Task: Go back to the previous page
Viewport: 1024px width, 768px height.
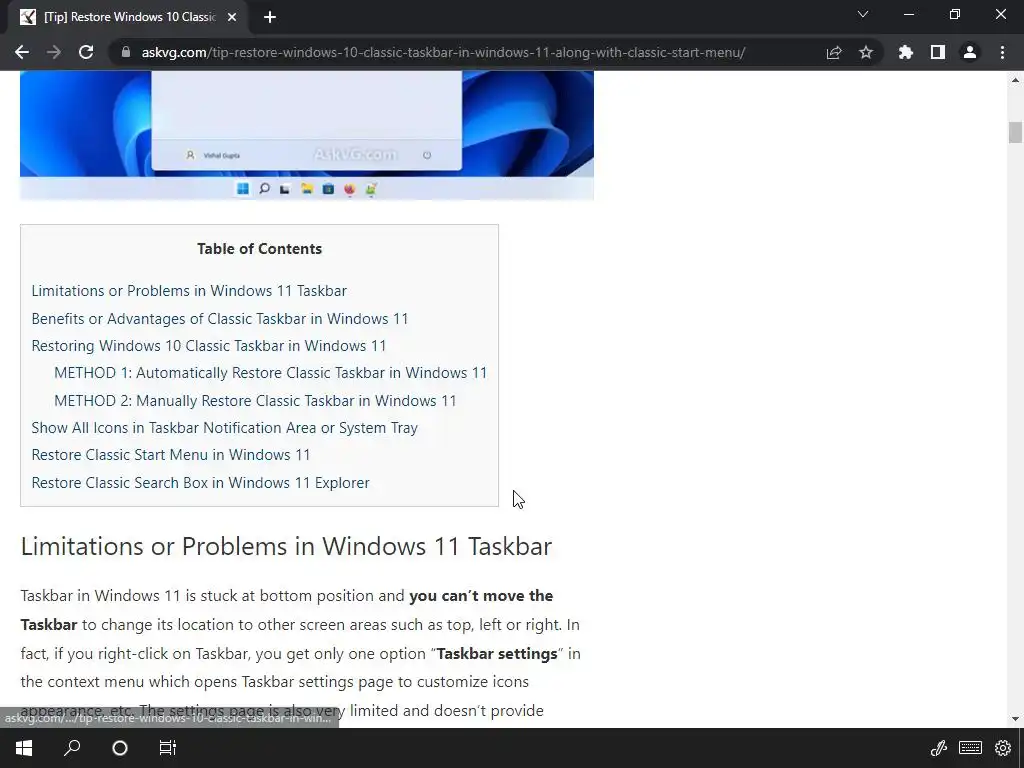Action: (22, 52)
